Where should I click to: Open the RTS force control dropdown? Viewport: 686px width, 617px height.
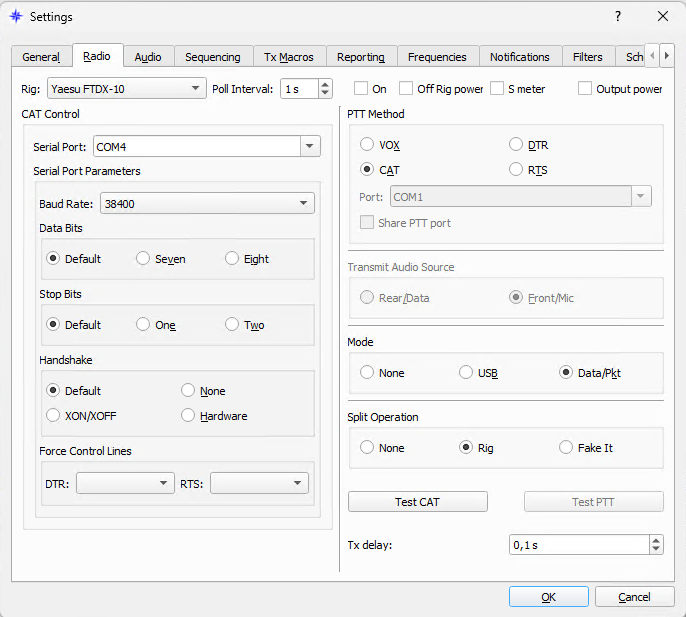coord(259,483)
